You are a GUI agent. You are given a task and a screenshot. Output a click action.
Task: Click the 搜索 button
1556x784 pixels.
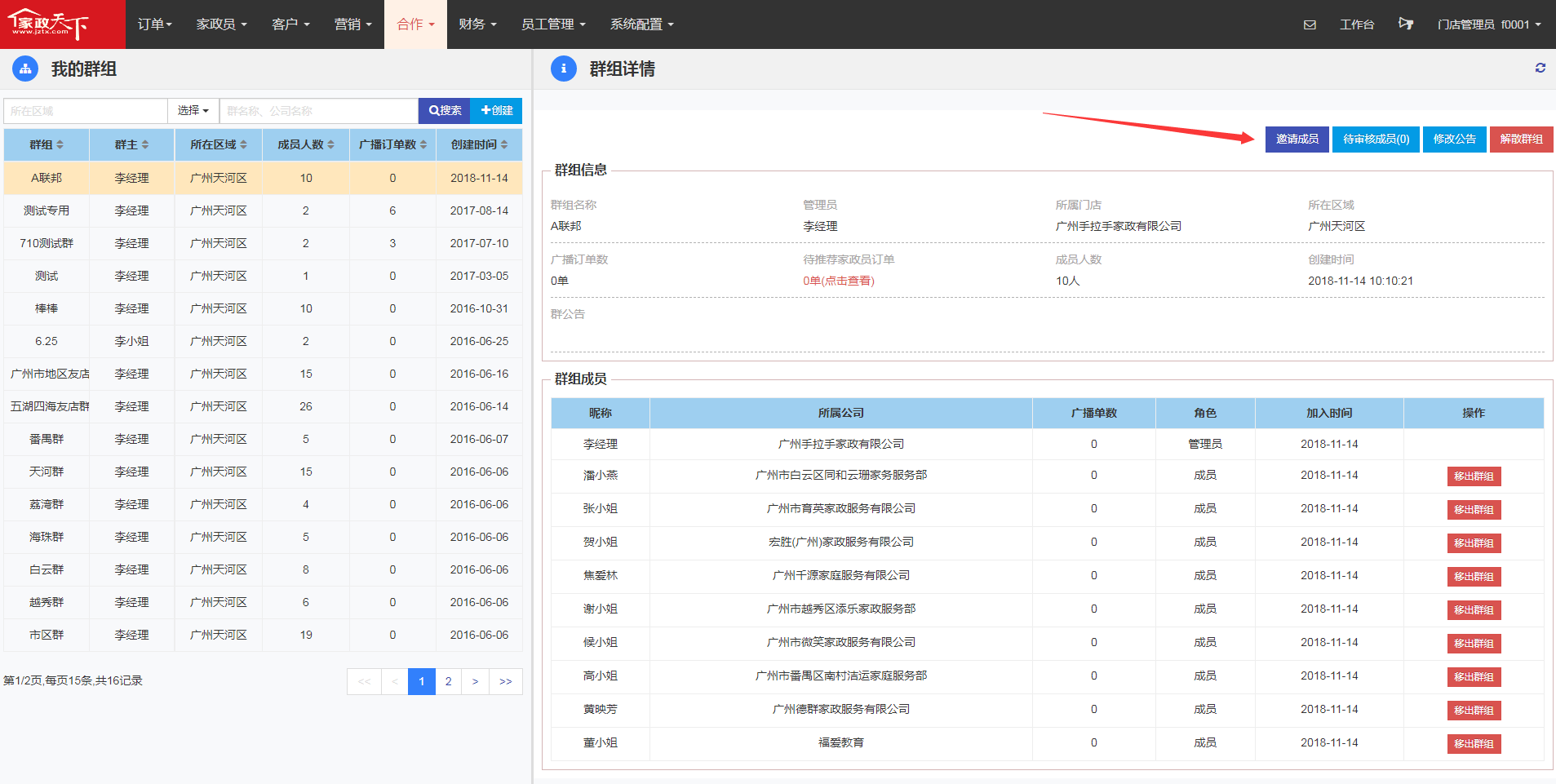[x=445, y=110]
